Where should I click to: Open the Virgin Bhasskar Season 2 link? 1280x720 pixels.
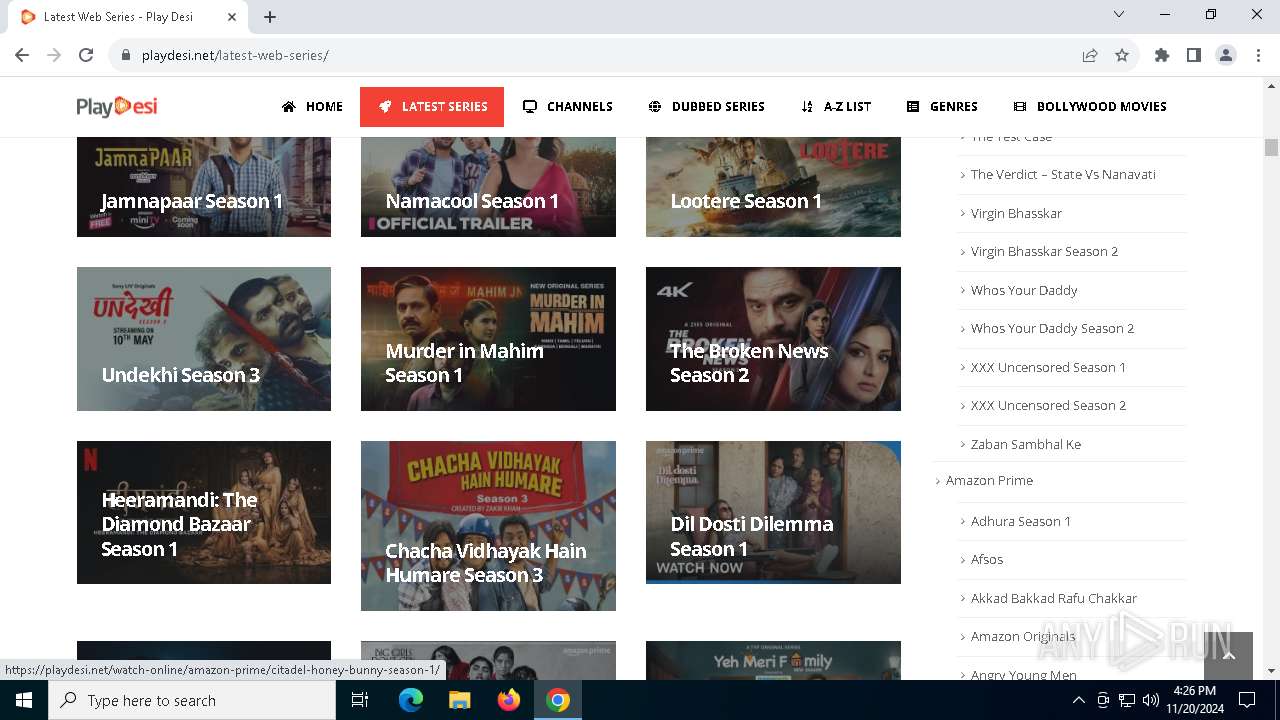click(x=1044, y=251)
